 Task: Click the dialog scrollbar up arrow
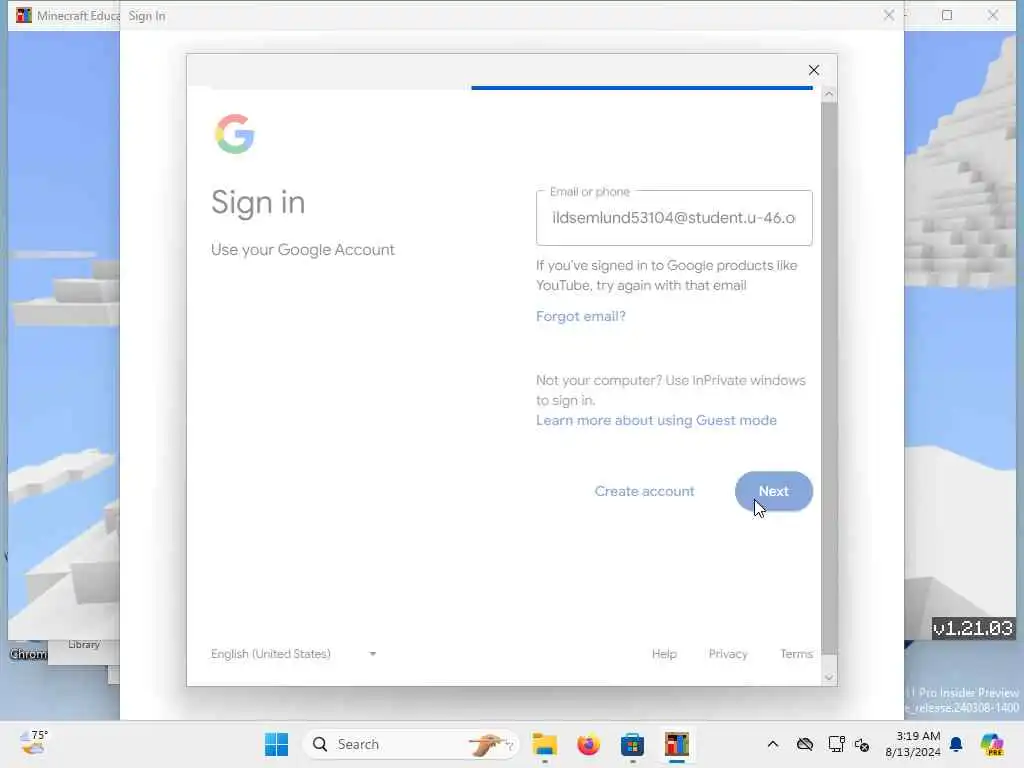click(829, 95)
